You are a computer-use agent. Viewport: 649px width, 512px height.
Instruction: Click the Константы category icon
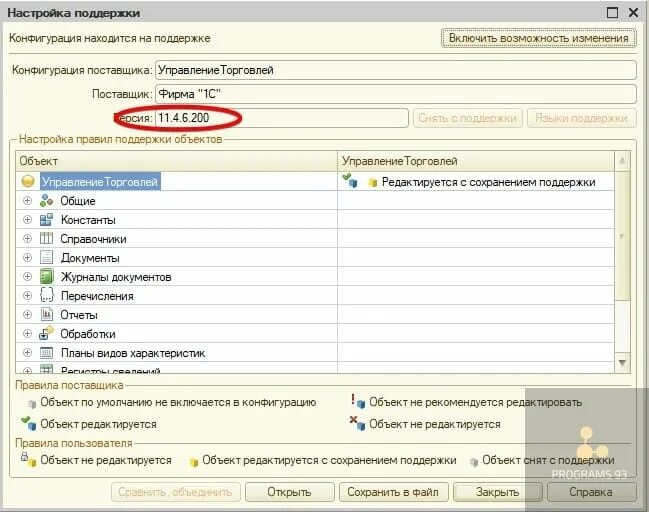pyautogui.click(x=46, y=220)
